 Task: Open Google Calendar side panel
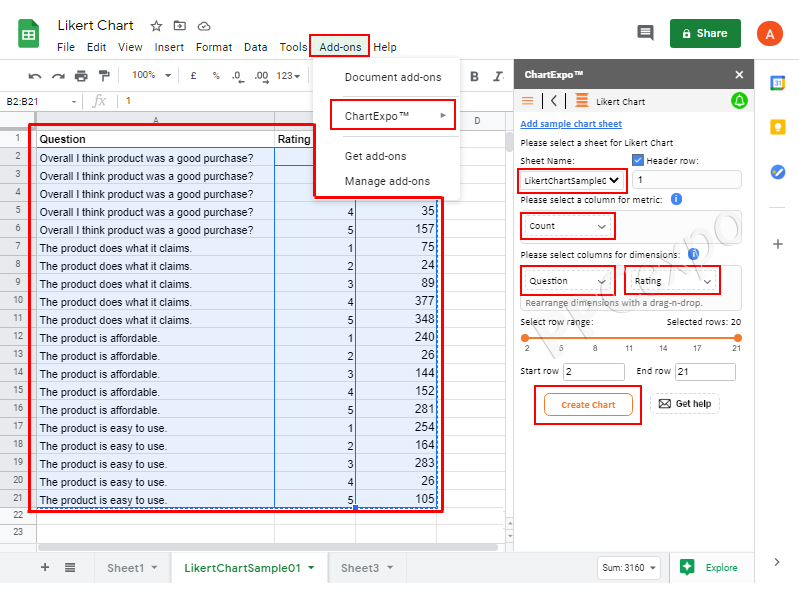point(778,83)
